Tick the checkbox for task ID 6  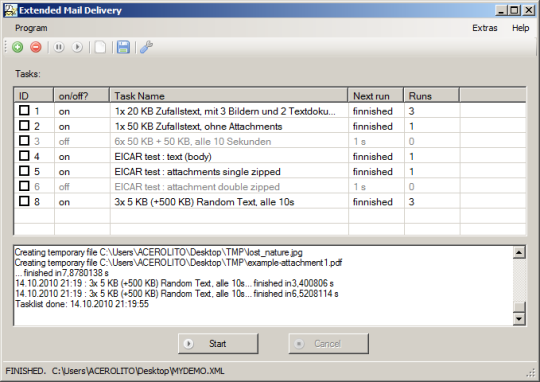[x=24, y=186]
